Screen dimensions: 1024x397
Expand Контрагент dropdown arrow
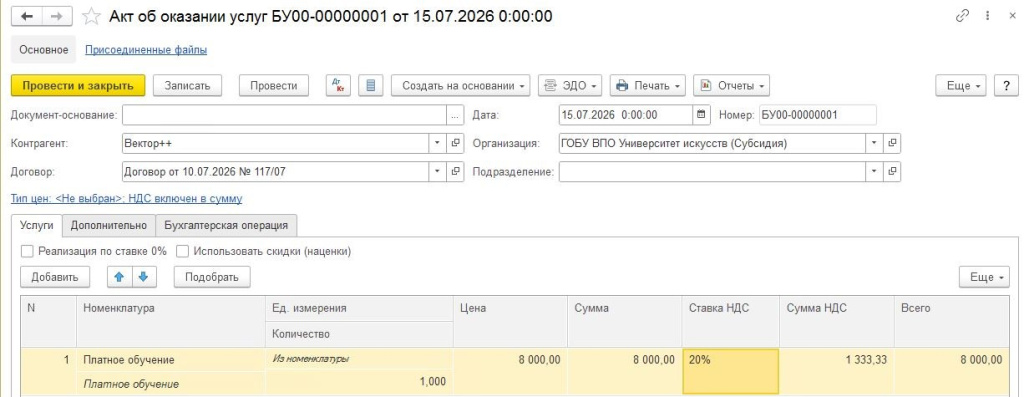coord(438,144)
